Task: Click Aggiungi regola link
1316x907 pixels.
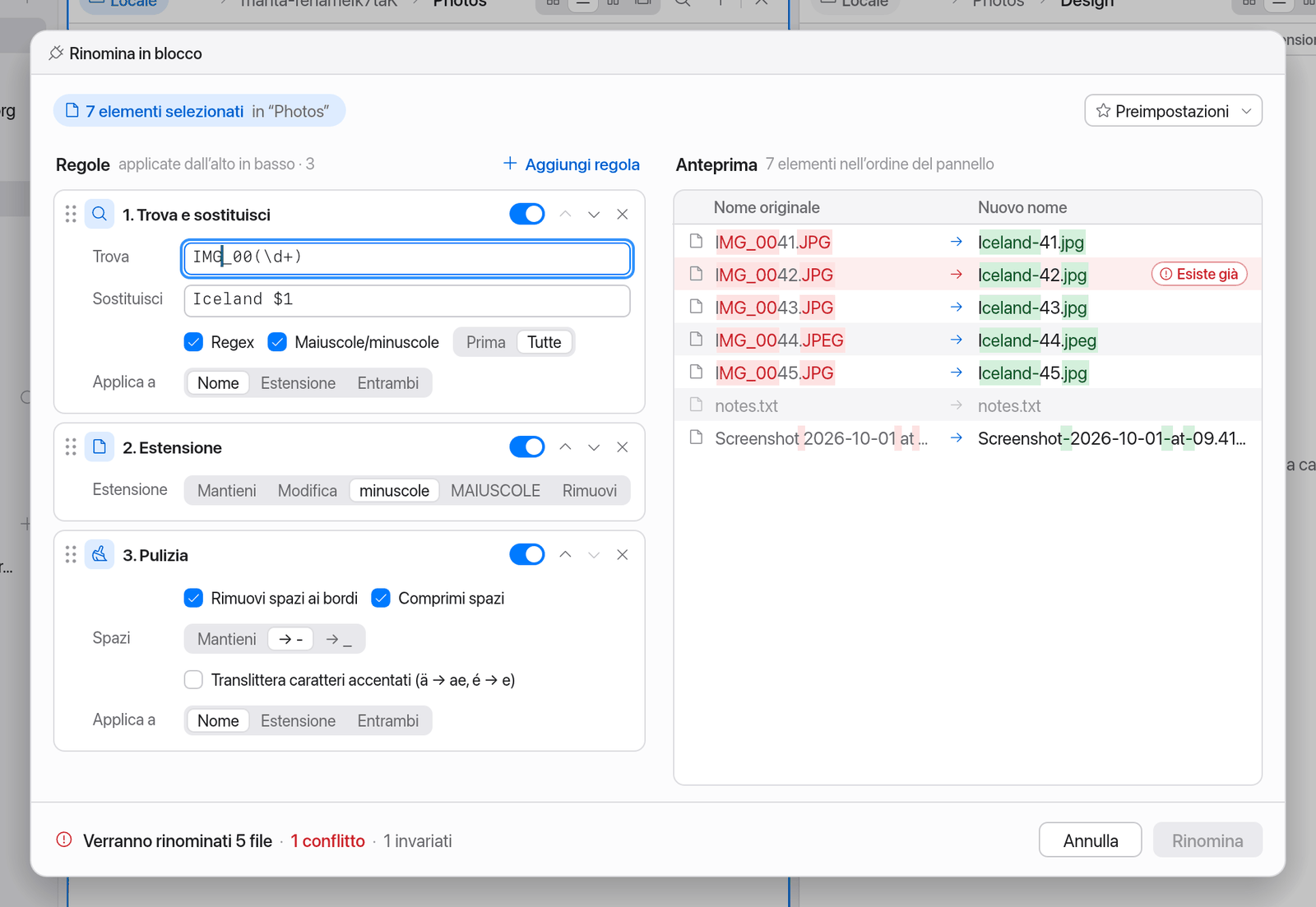Action: [572, 164]
